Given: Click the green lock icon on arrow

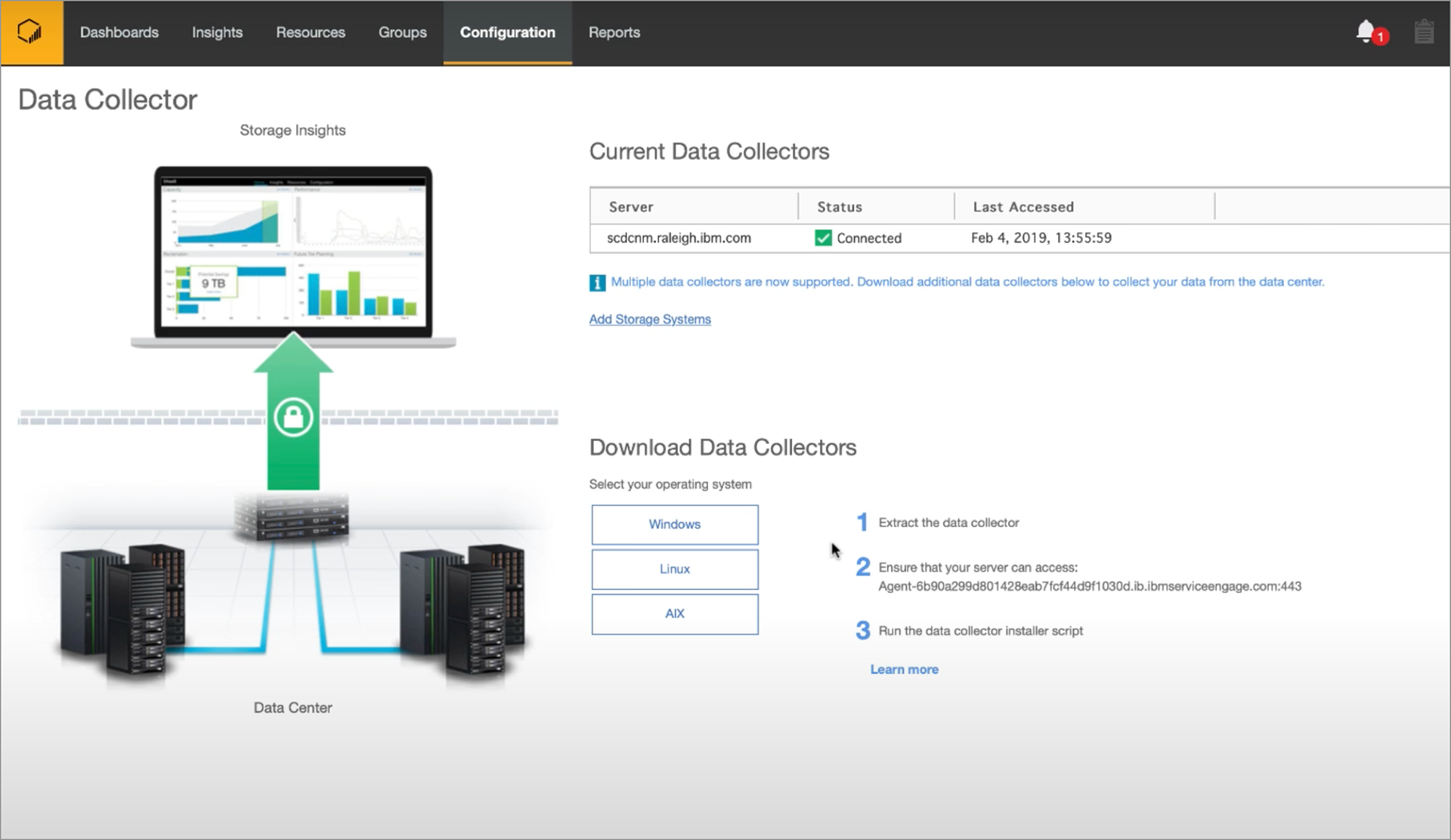Looking at the screenshot, I should tap(293, 416).
